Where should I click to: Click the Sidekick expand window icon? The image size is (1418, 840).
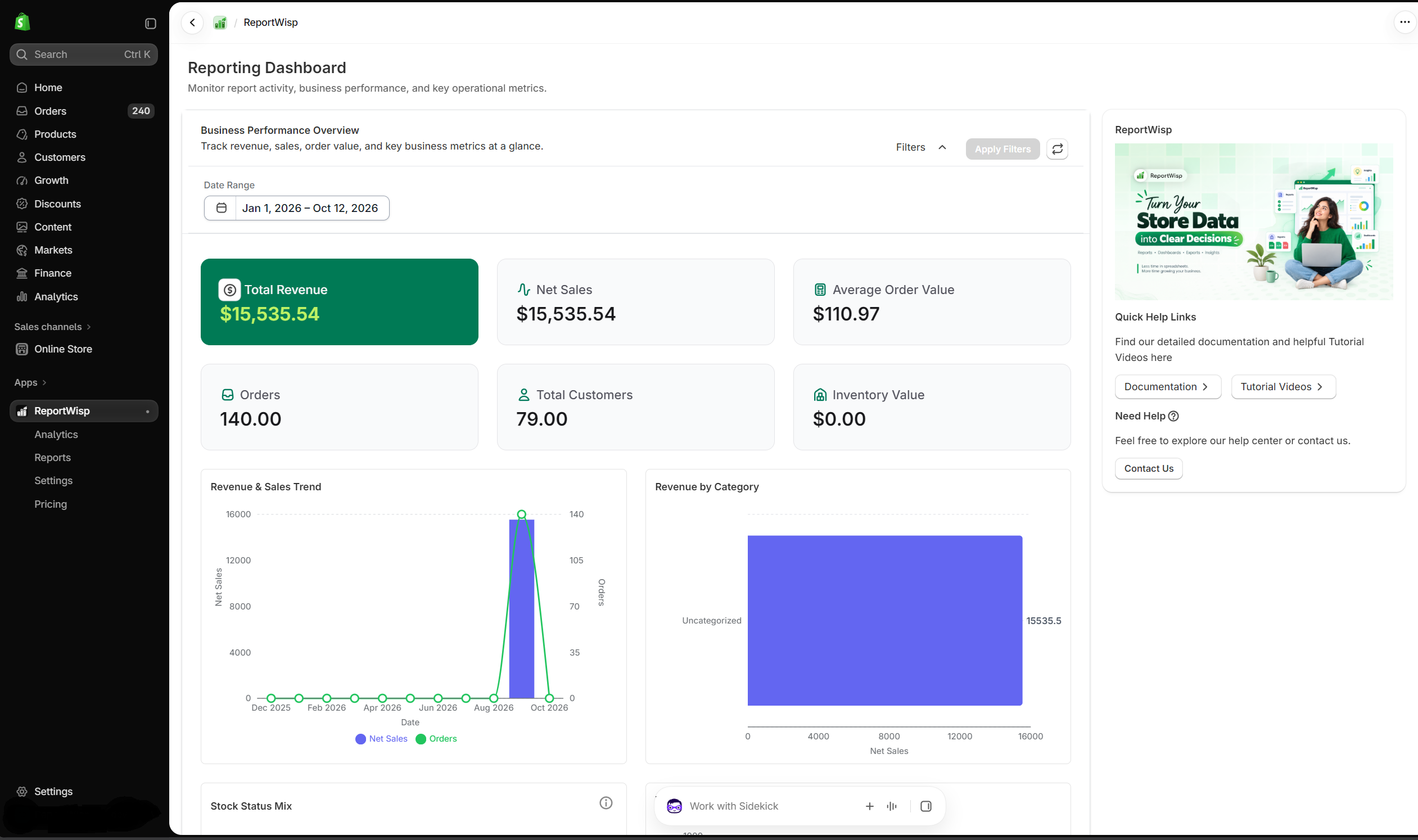coord(925,806)
